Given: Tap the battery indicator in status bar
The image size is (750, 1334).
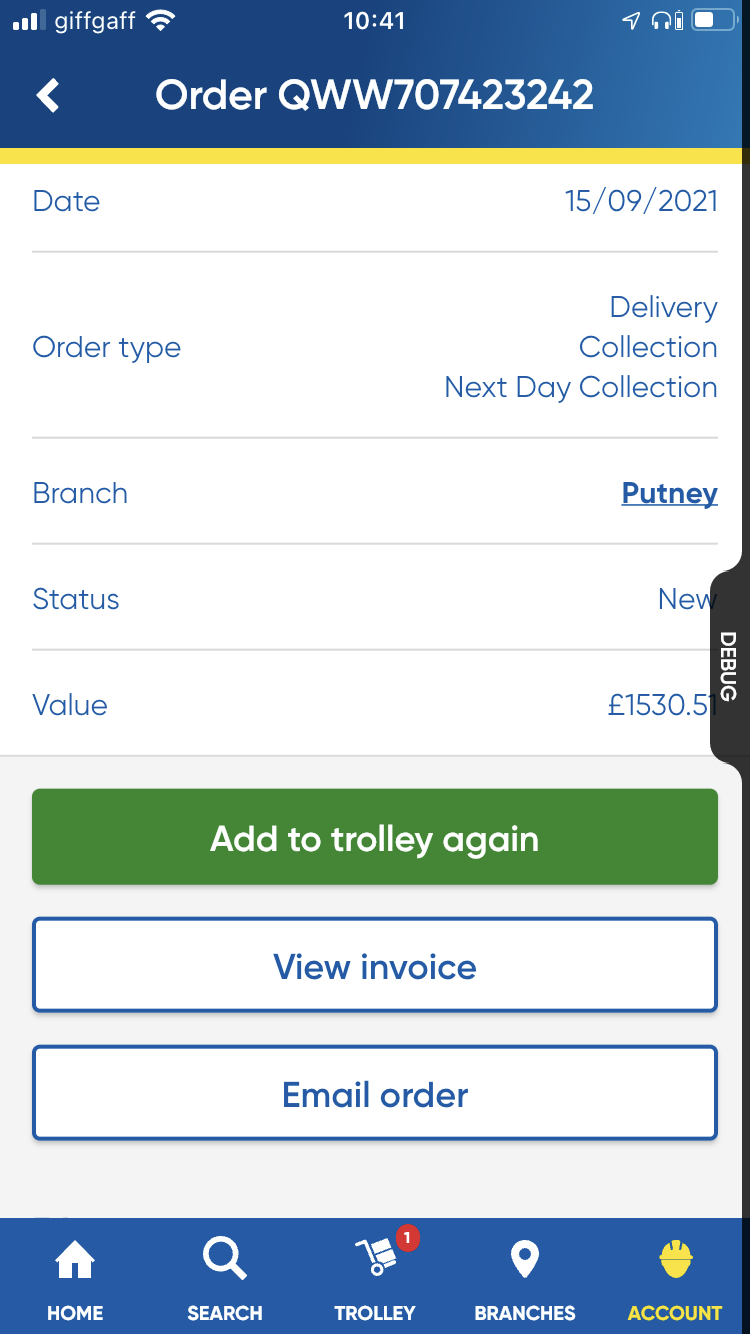Looking at the screenshot, I should point(714,21).
